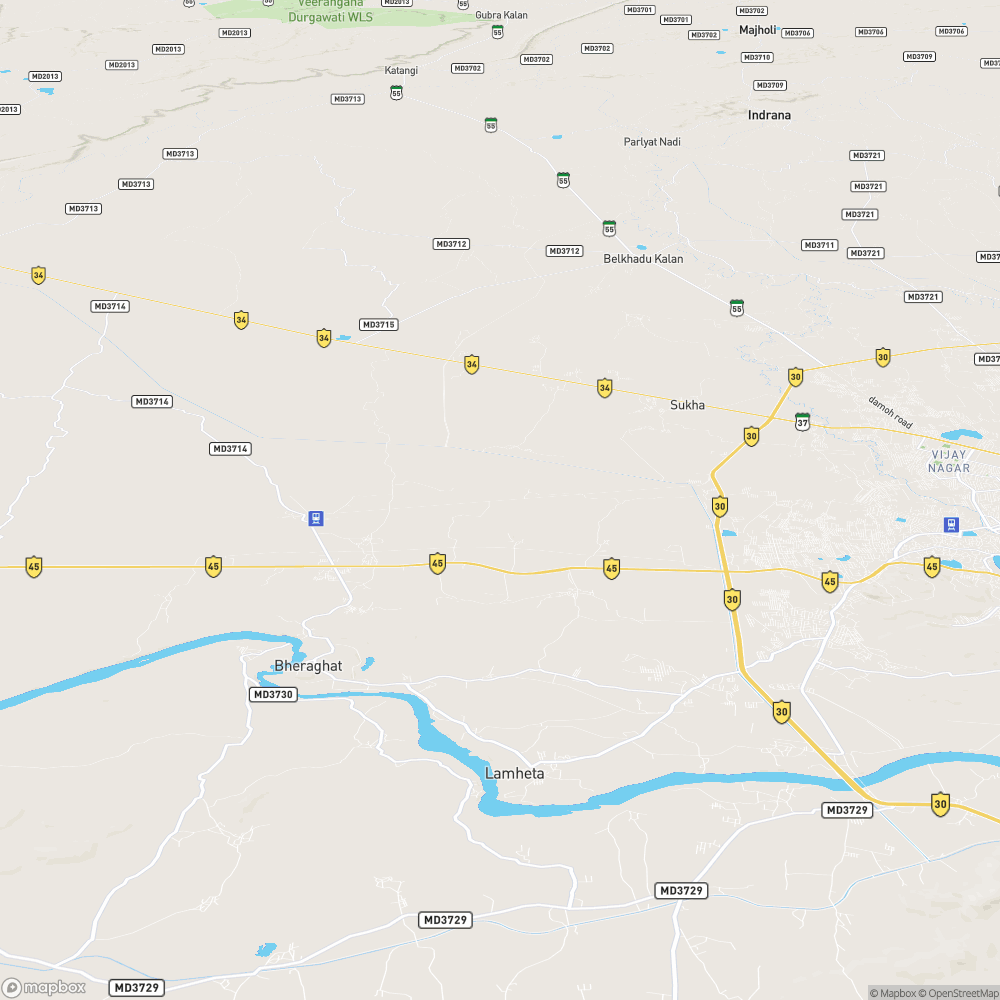Select the Indrana town label

769,115
